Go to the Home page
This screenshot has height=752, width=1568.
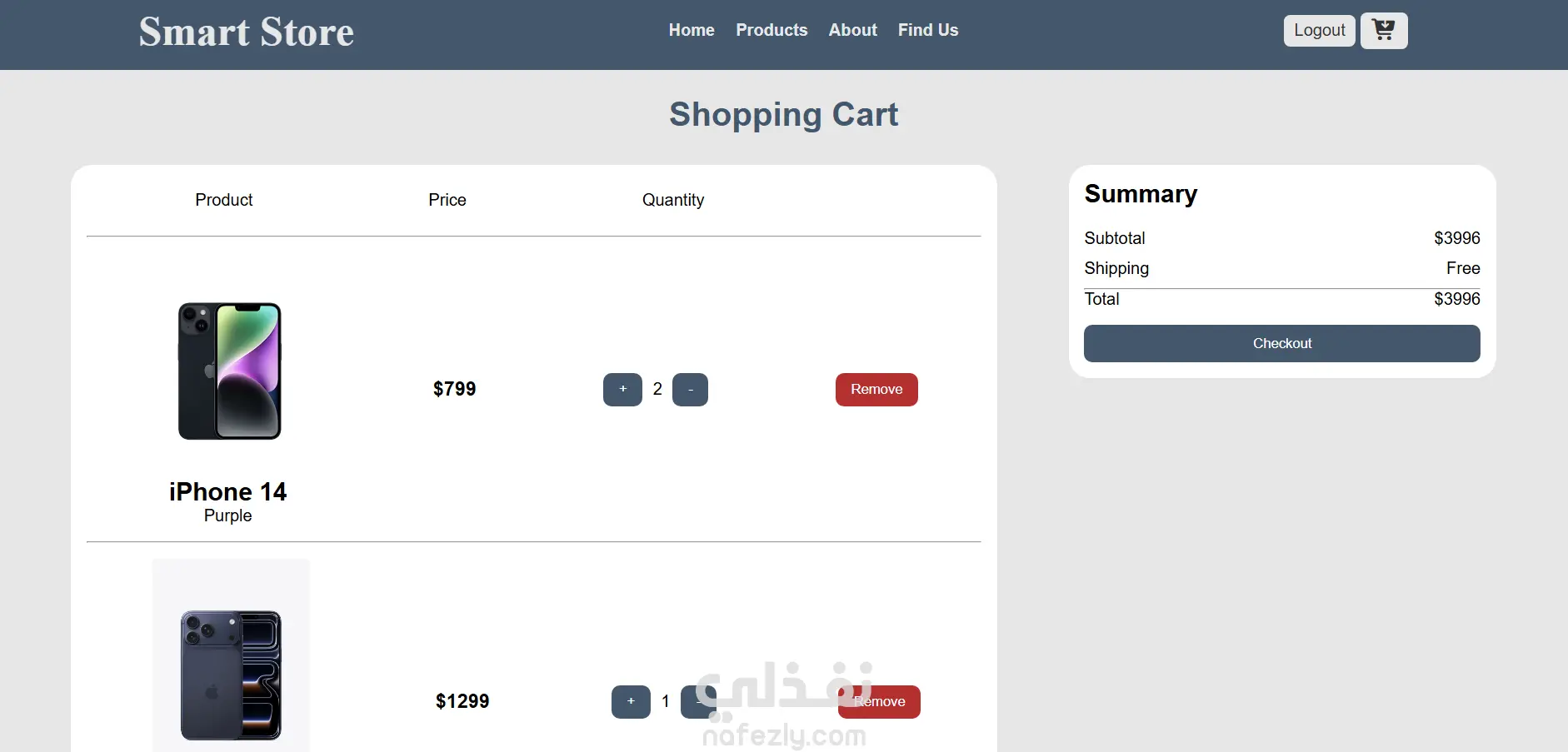point(692,30)
